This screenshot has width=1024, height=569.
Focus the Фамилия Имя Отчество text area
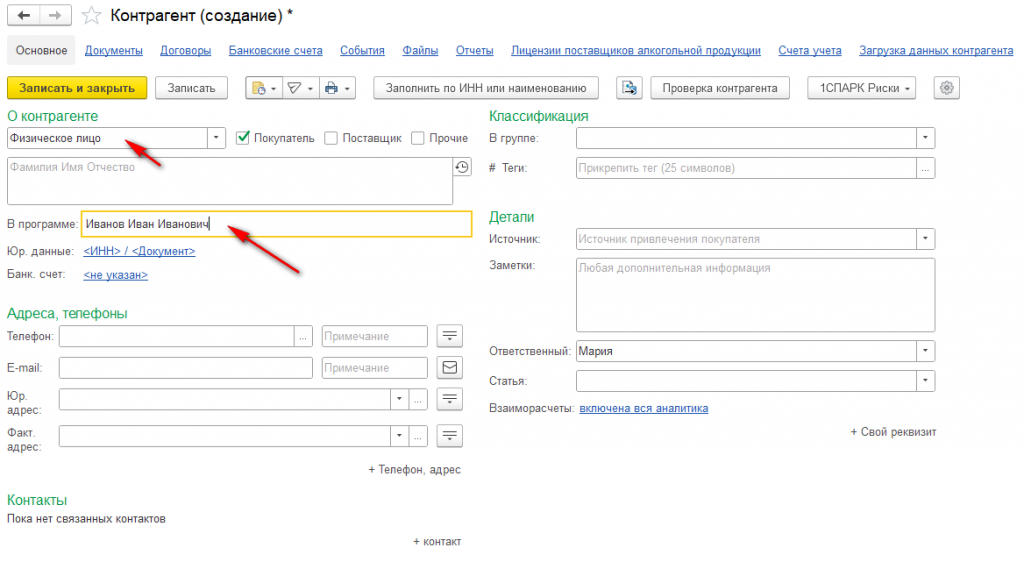pos(230,181)
